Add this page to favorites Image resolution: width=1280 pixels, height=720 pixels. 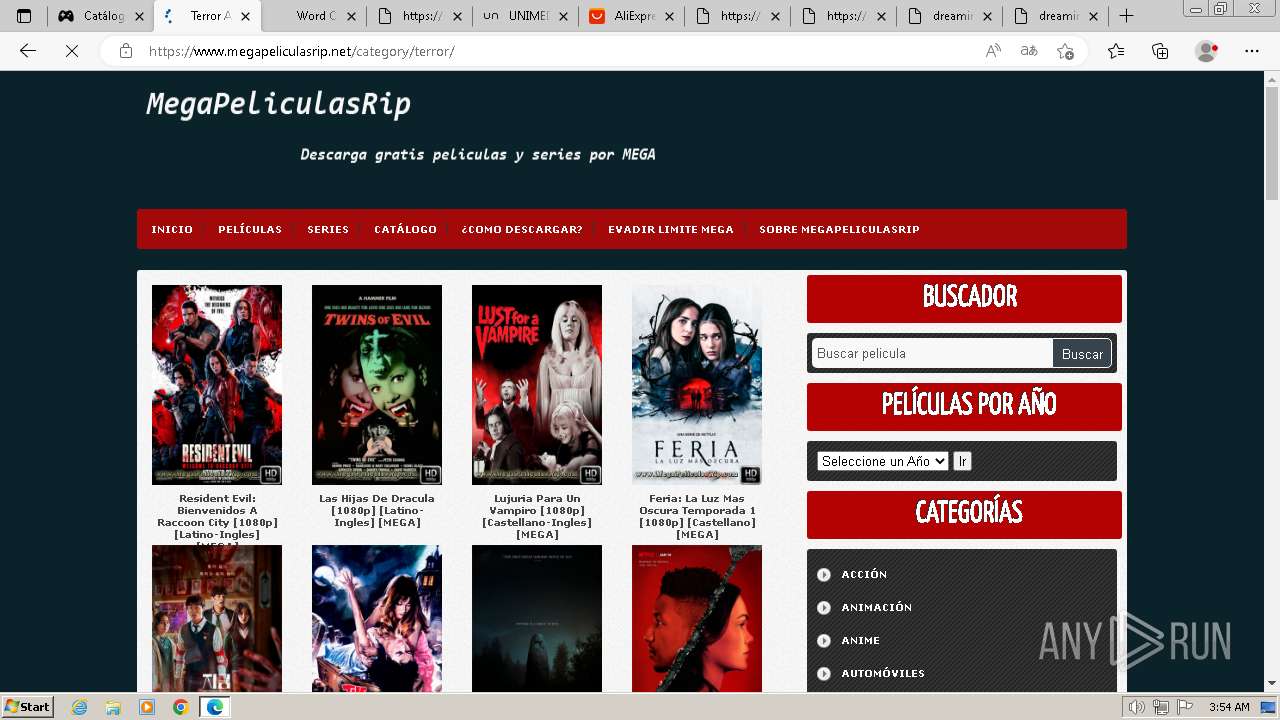pos(1065,51)
